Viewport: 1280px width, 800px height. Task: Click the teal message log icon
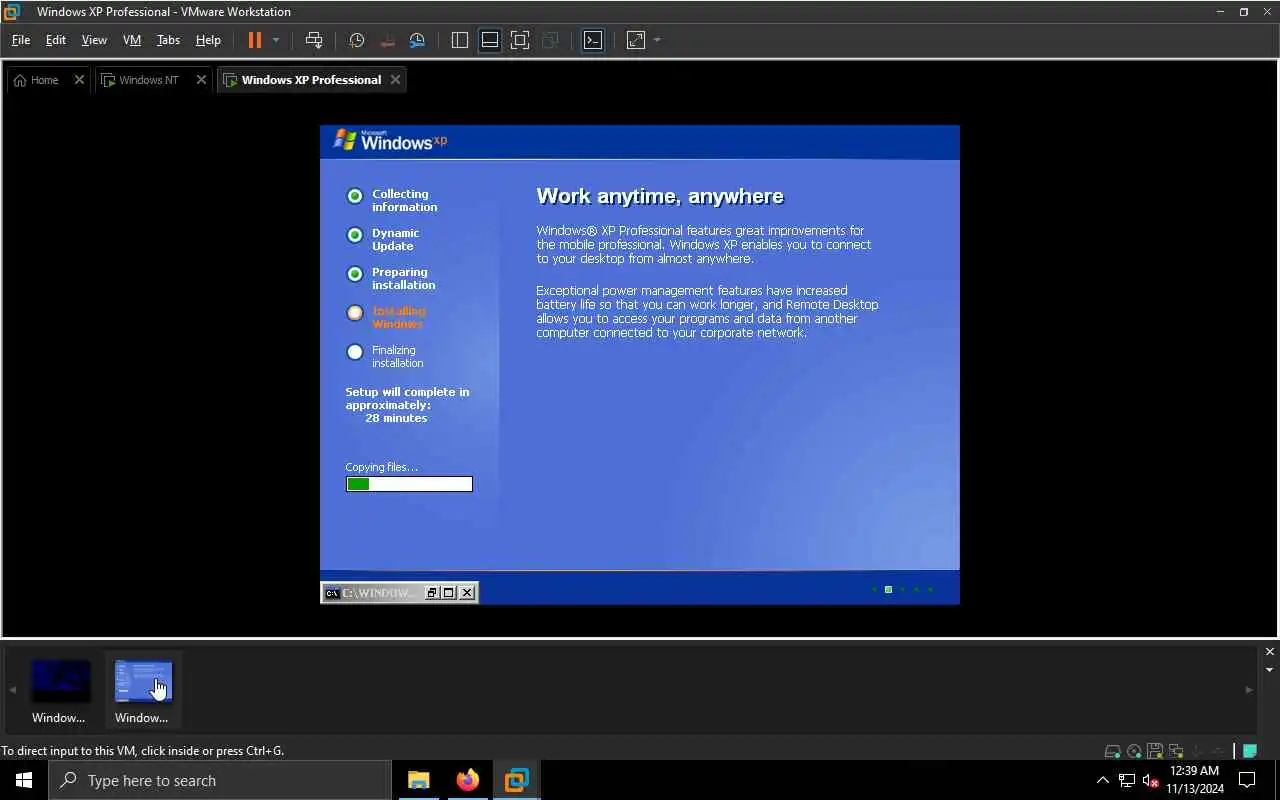click(1249, 751)
